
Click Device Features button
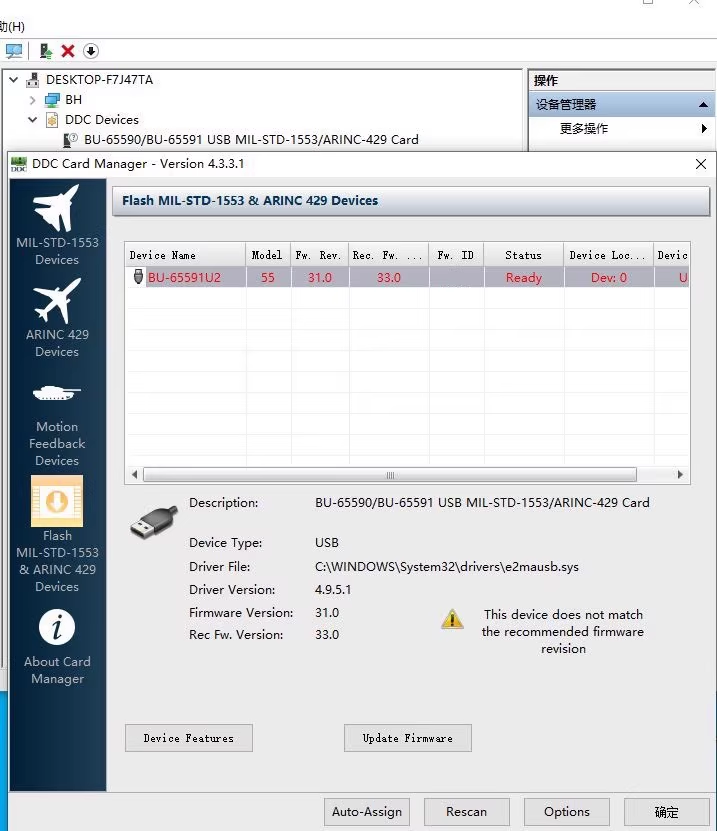pyautogui.click(x=189, y=738)
